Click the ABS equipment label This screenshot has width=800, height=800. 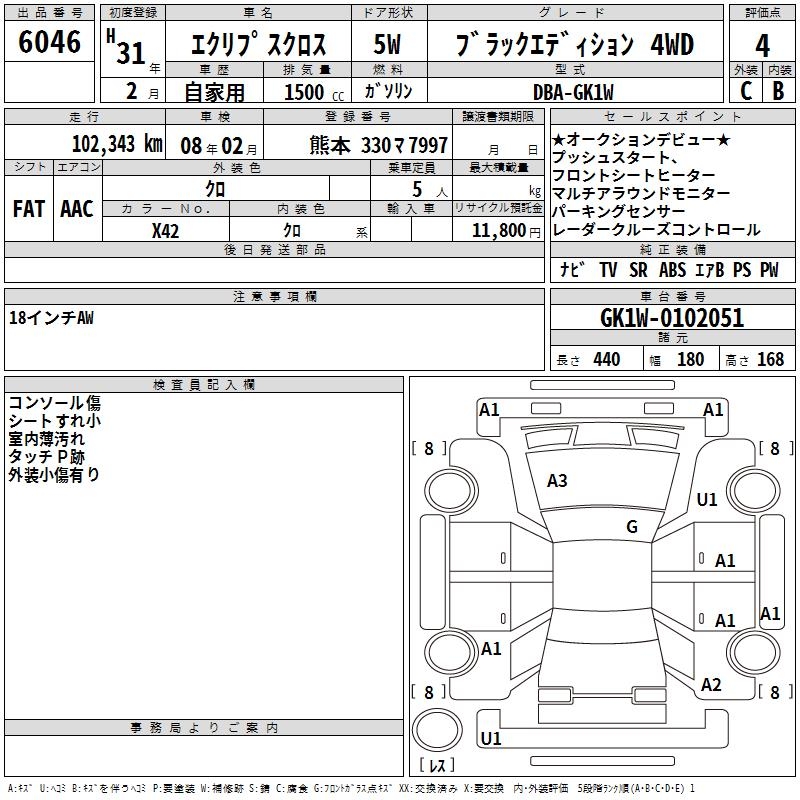672,270
